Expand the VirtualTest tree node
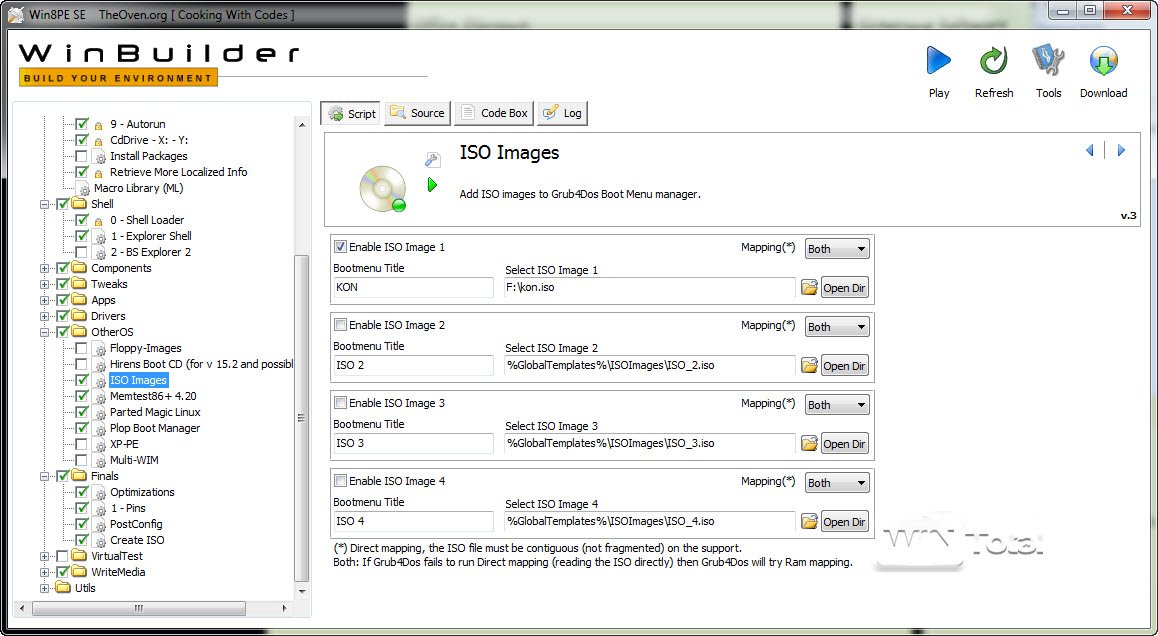The height and width of the screenshot is (636, 1158). pos(45,556)
